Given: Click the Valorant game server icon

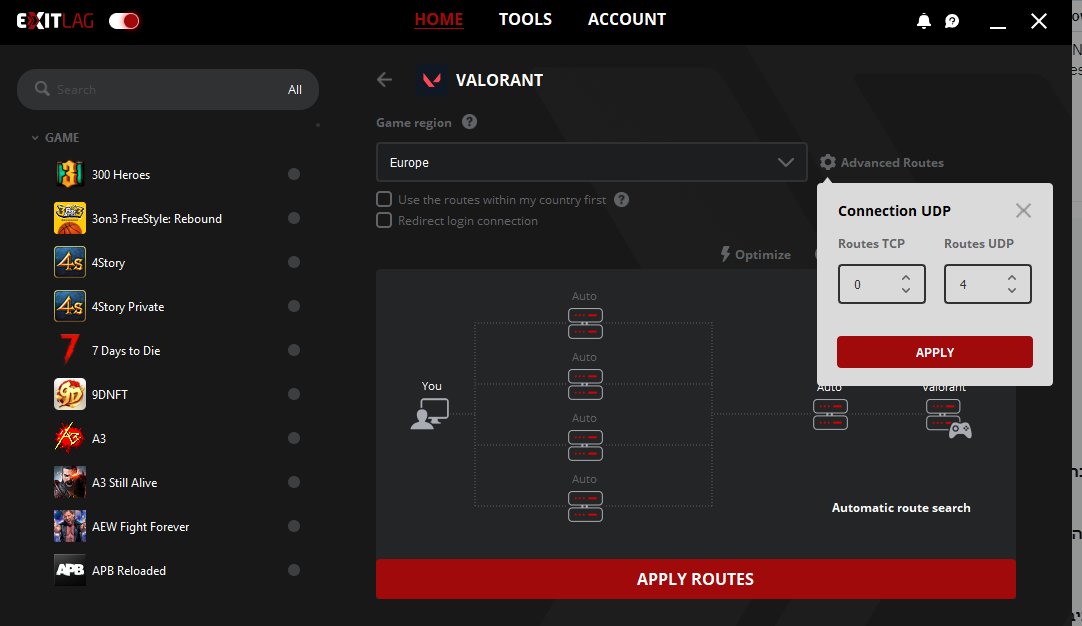Looking at the screenshot, I should tap(948, 418).
